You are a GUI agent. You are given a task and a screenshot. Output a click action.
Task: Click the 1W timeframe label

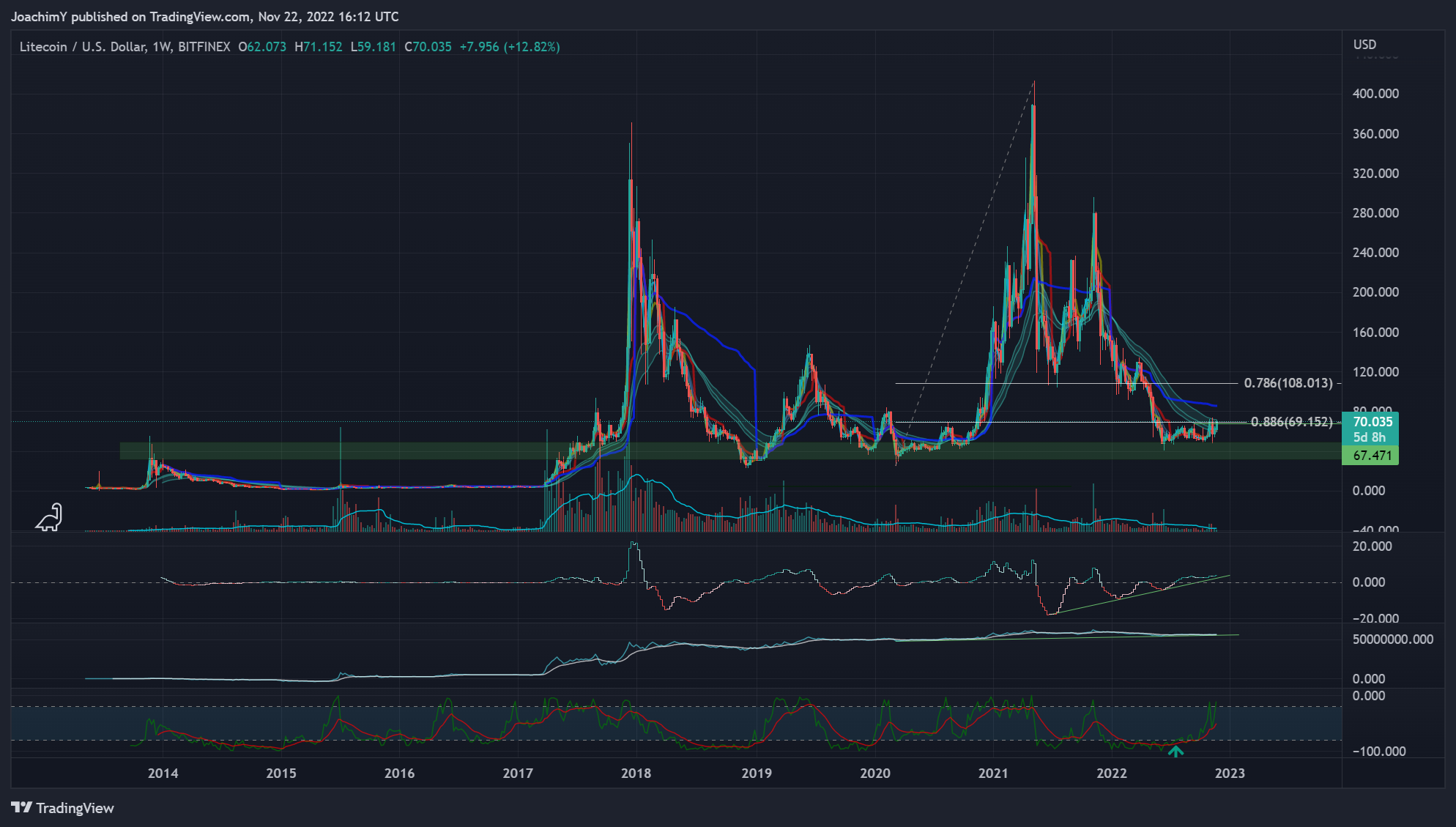tap(160, 47)
